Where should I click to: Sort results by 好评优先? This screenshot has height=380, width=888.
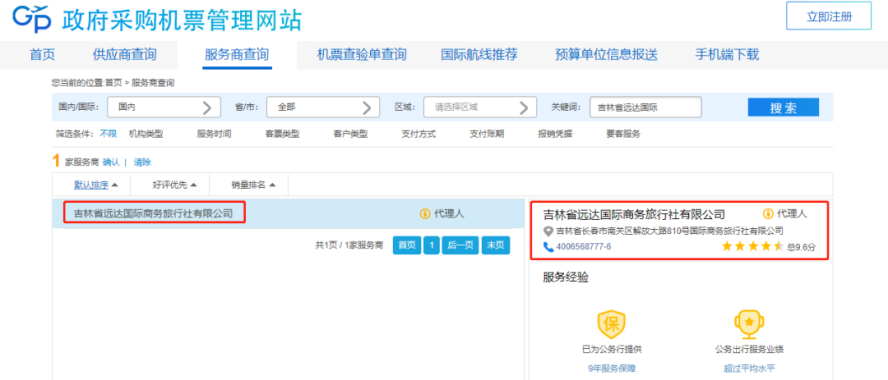click(x=174, y=185)
